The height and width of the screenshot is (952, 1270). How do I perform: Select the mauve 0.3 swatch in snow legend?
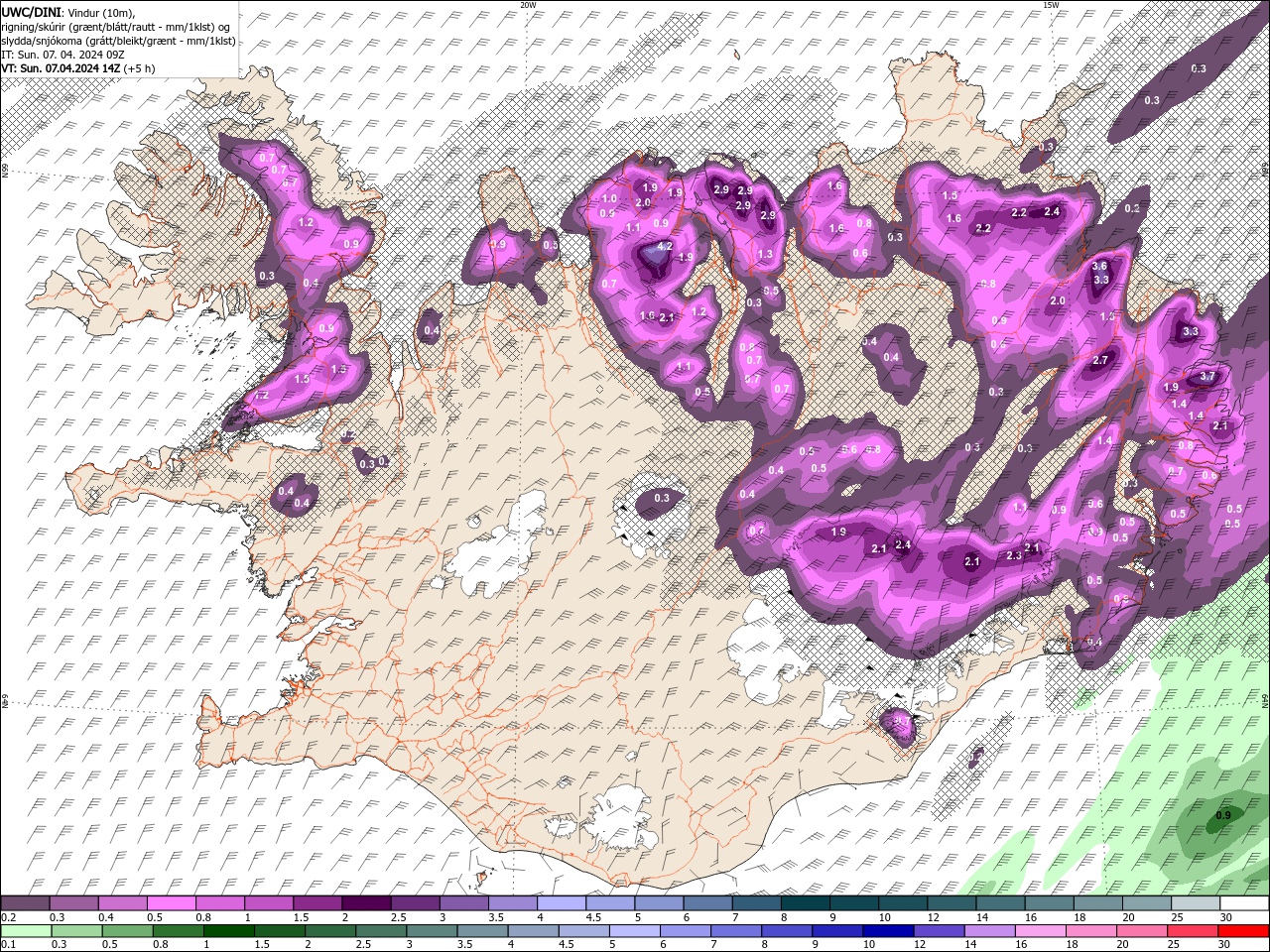[x=73, y=903]
